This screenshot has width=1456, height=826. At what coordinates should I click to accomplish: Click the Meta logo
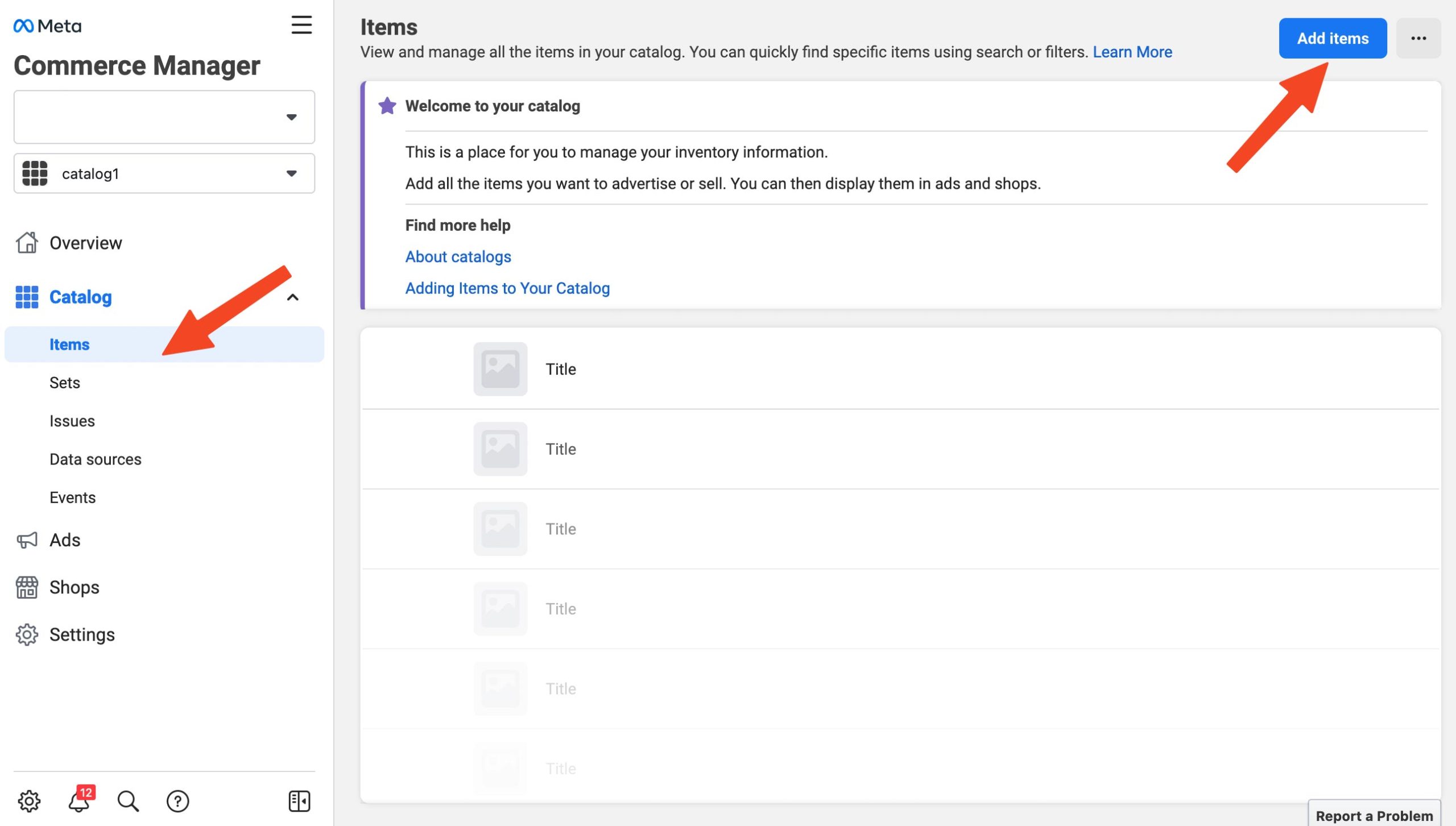pos(48,26)
